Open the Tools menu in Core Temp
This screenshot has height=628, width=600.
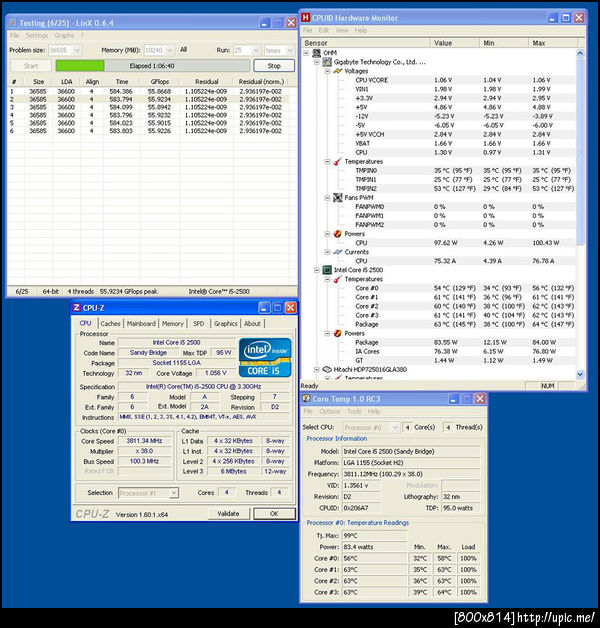354,411
